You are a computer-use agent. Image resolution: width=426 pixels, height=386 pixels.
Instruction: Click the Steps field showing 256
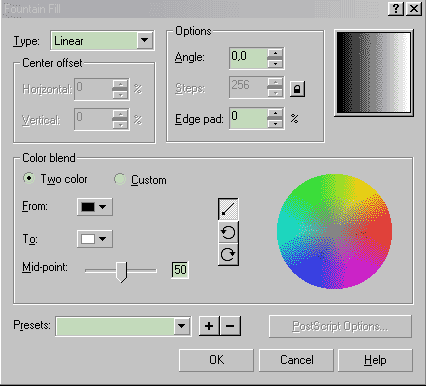pos(248,87)
